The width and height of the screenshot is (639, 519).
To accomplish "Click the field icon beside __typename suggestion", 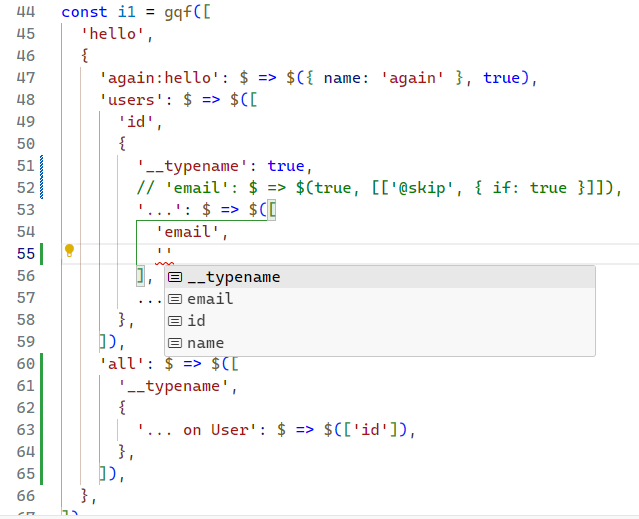I will [175, 277].
